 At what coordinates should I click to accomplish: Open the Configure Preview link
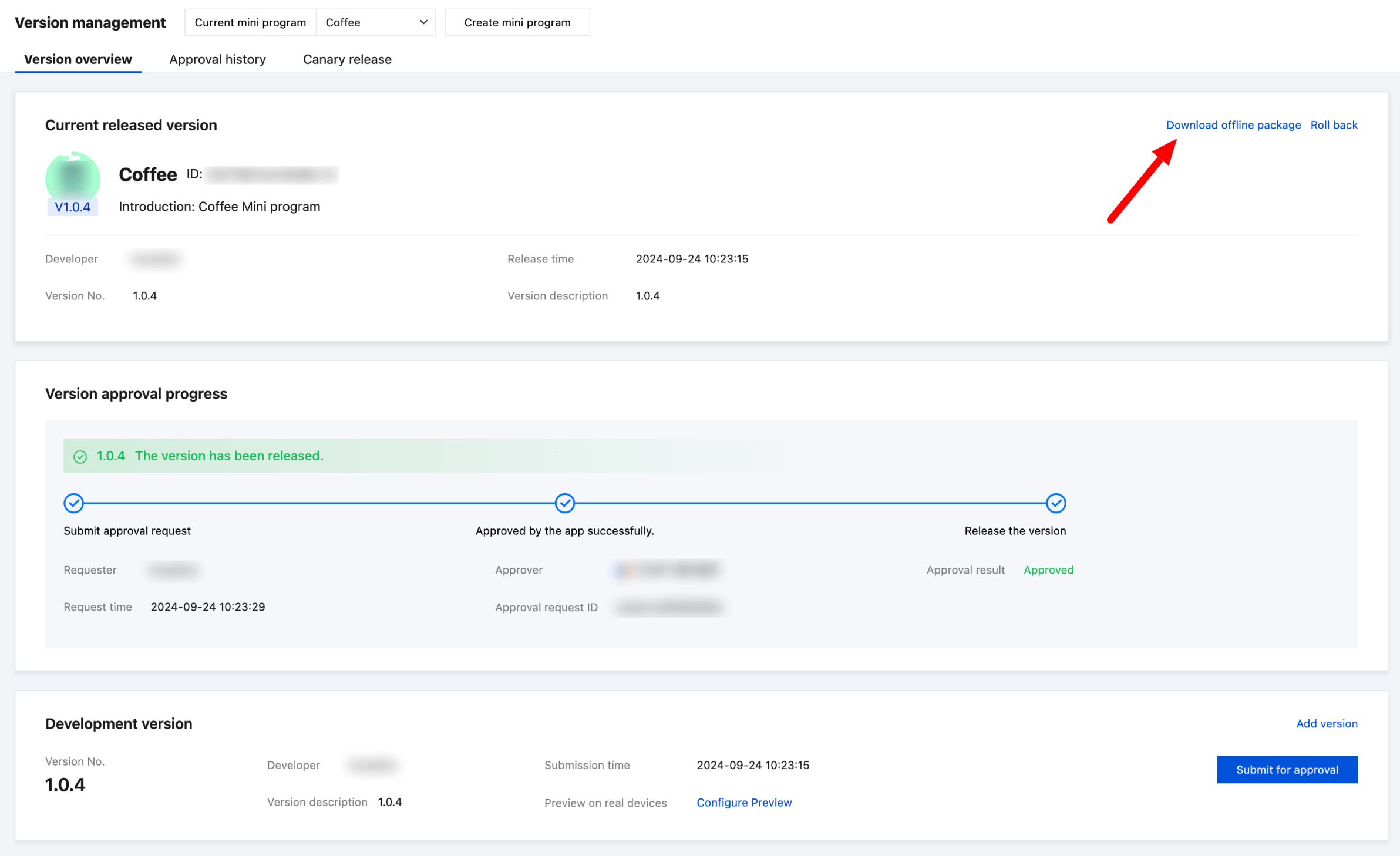click(x=743, y=802)
